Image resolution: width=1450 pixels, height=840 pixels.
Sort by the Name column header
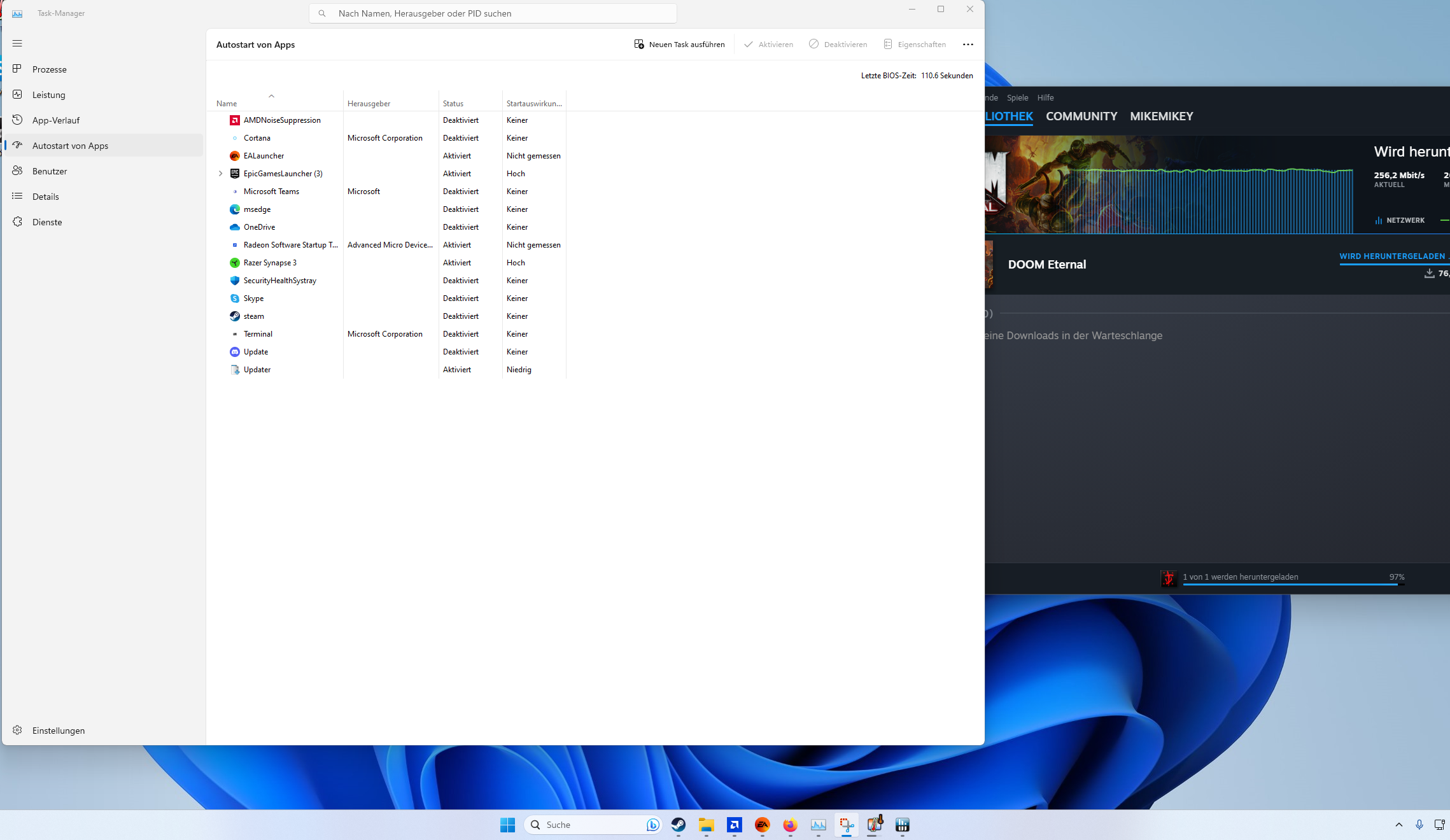point(227,104)
